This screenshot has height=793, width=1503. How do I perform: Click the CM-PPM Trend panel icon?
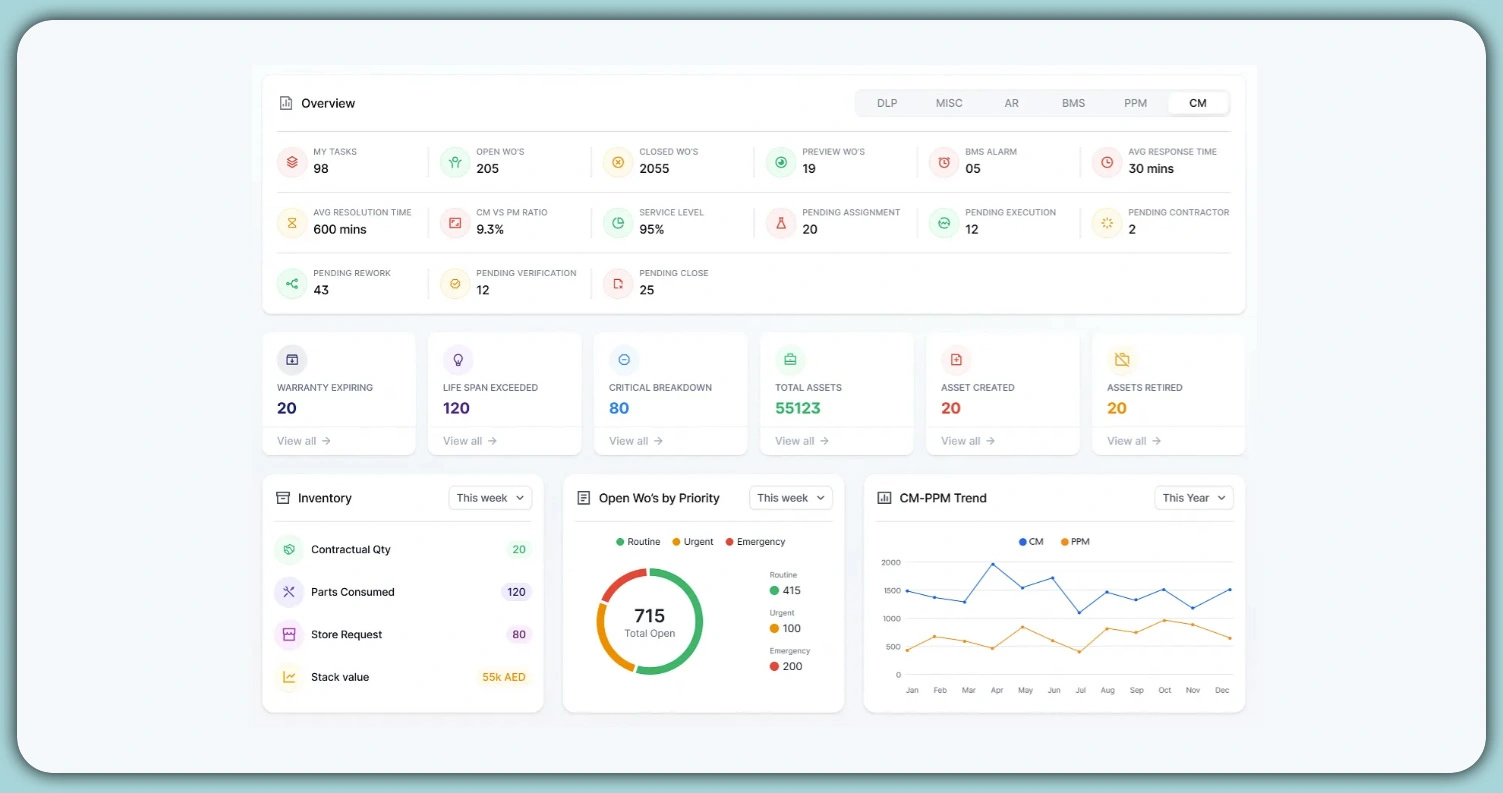(x=886, y=497)
